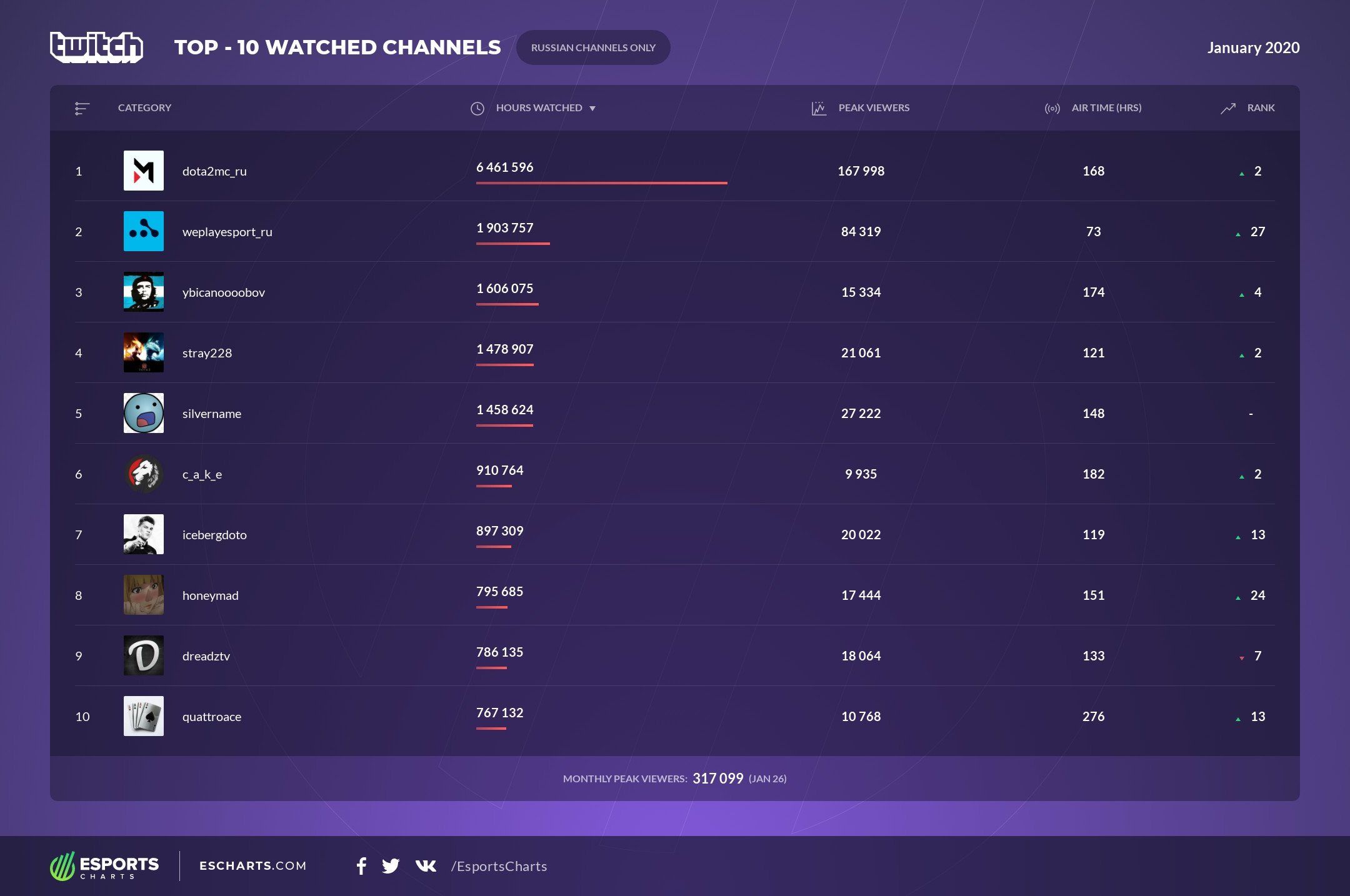
Task: Click the VK icon in footer
Action: [426, 866]
